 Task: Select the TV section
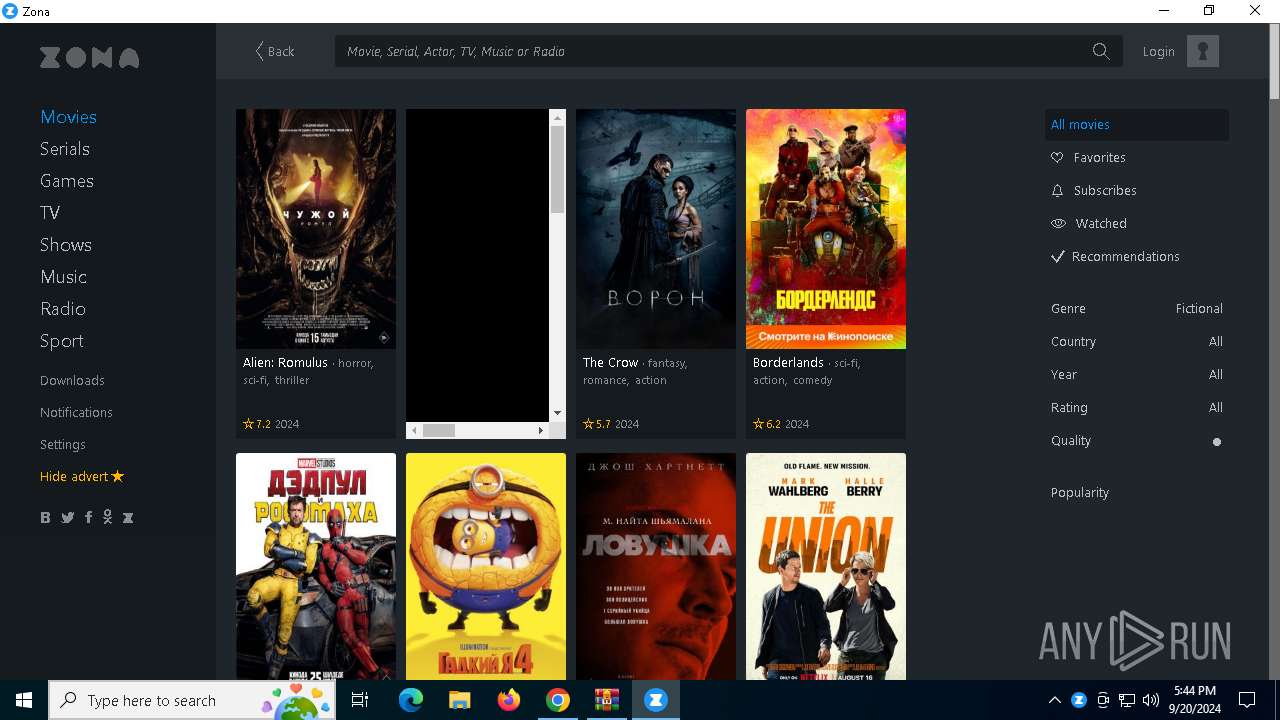pos(50,213)
